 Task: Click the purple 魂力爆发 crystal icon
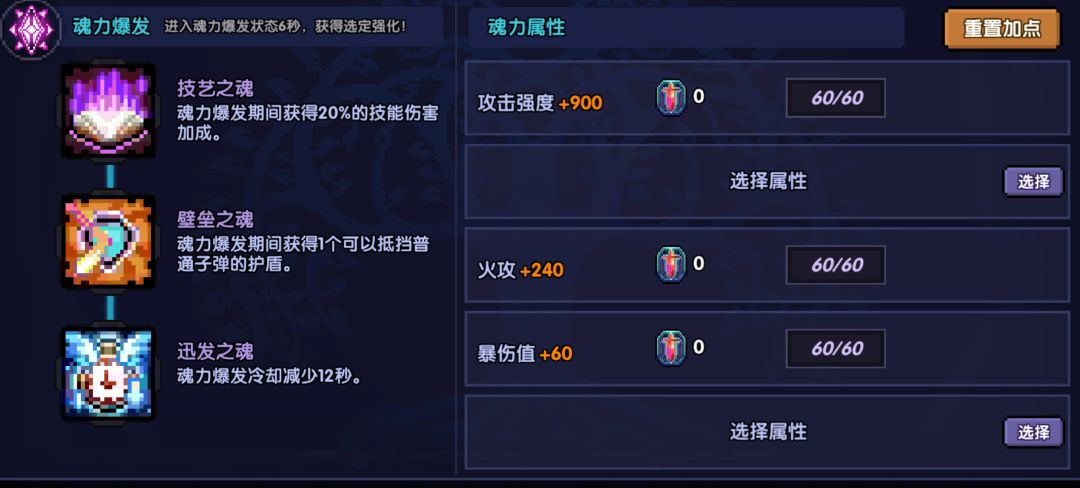[30, 27]
